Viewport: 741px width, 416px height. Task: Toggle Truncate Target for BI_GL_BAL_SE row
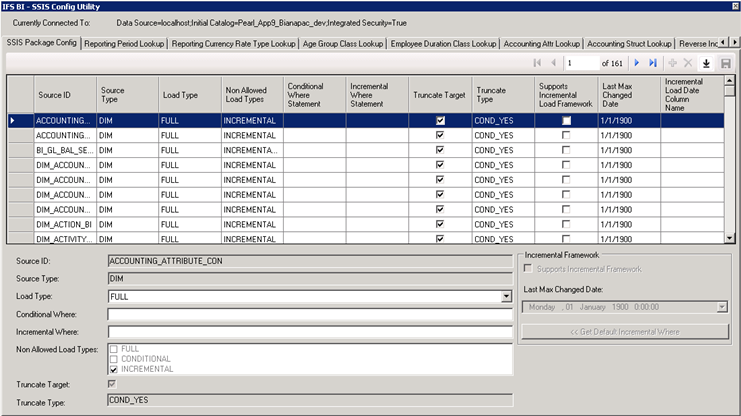tap(440, 150)
